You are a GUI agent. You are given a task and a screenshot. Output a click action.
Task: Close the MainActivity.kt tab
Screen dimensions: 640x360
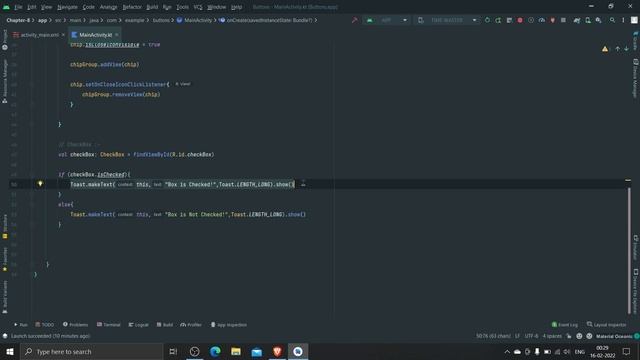[x=117, y=35]
